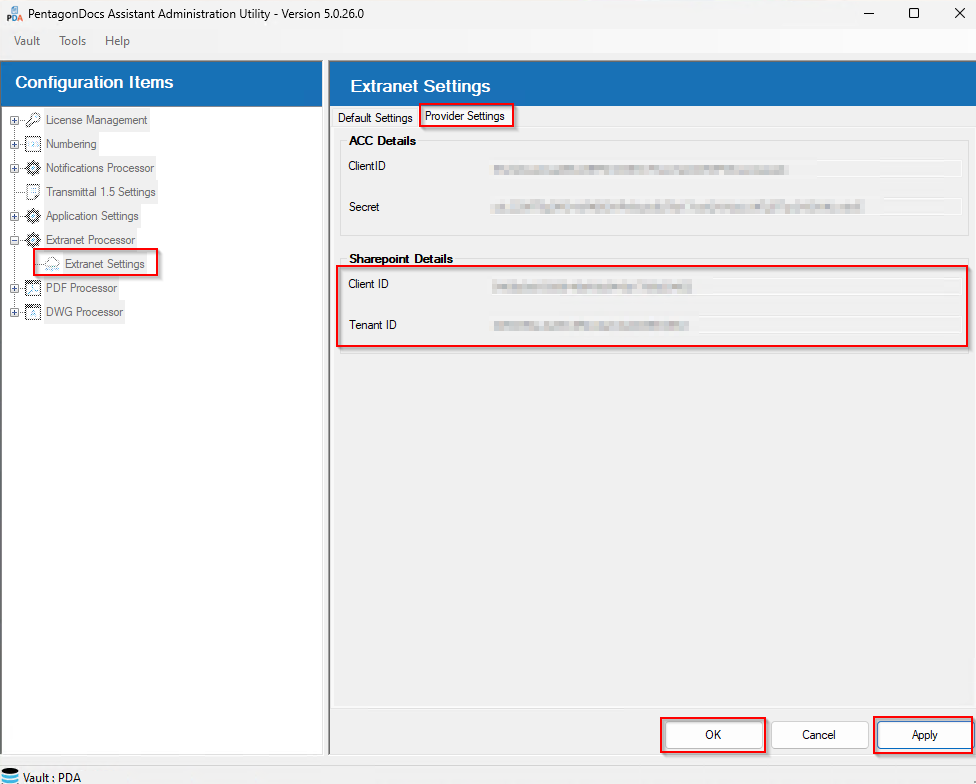Select the Provider Settings tab
Image resolution: width=976 pixels, height=784 pixels.
(x=465, y=116)
